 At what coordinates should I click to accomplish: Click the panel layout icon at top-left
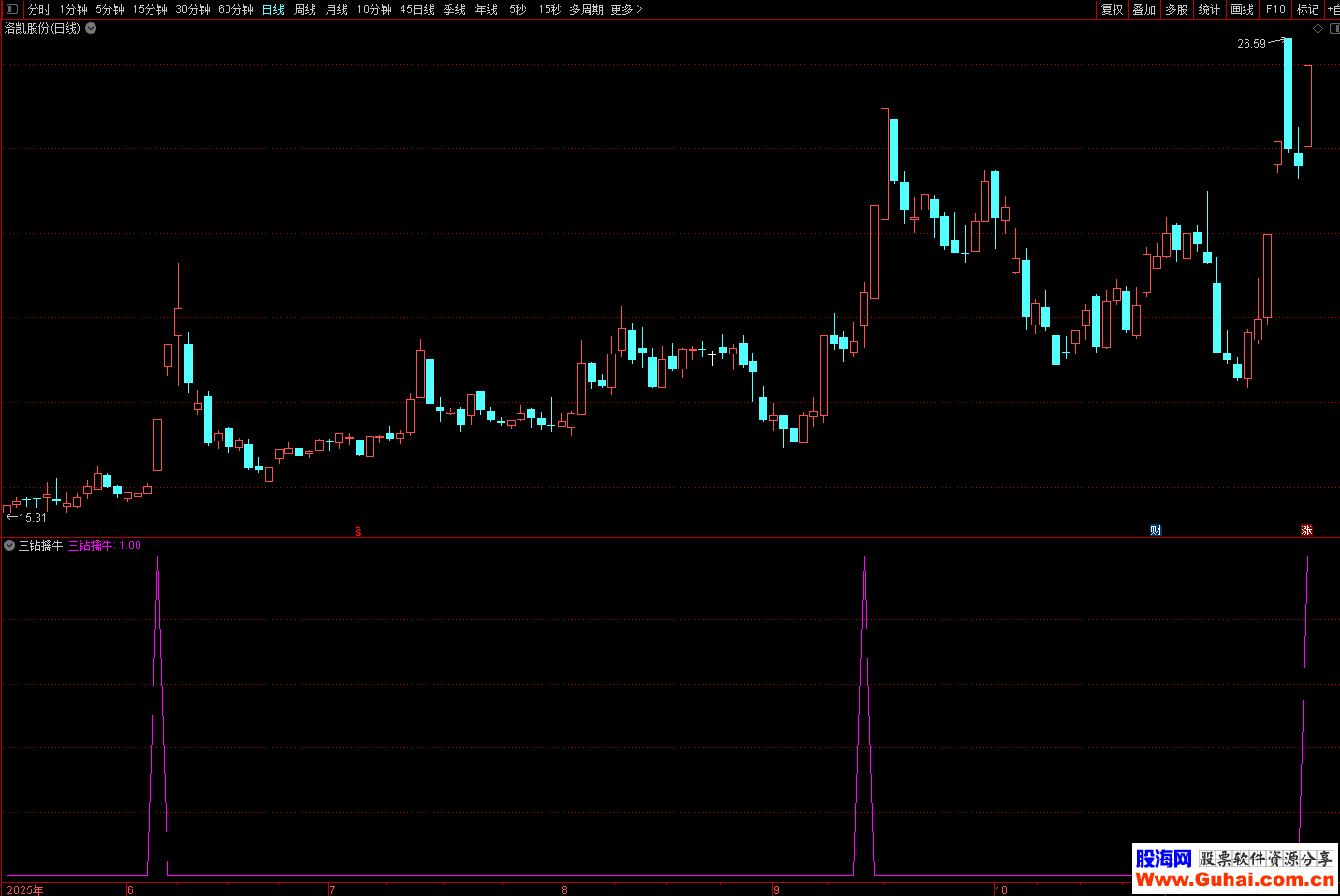click(x=12, y=9)
